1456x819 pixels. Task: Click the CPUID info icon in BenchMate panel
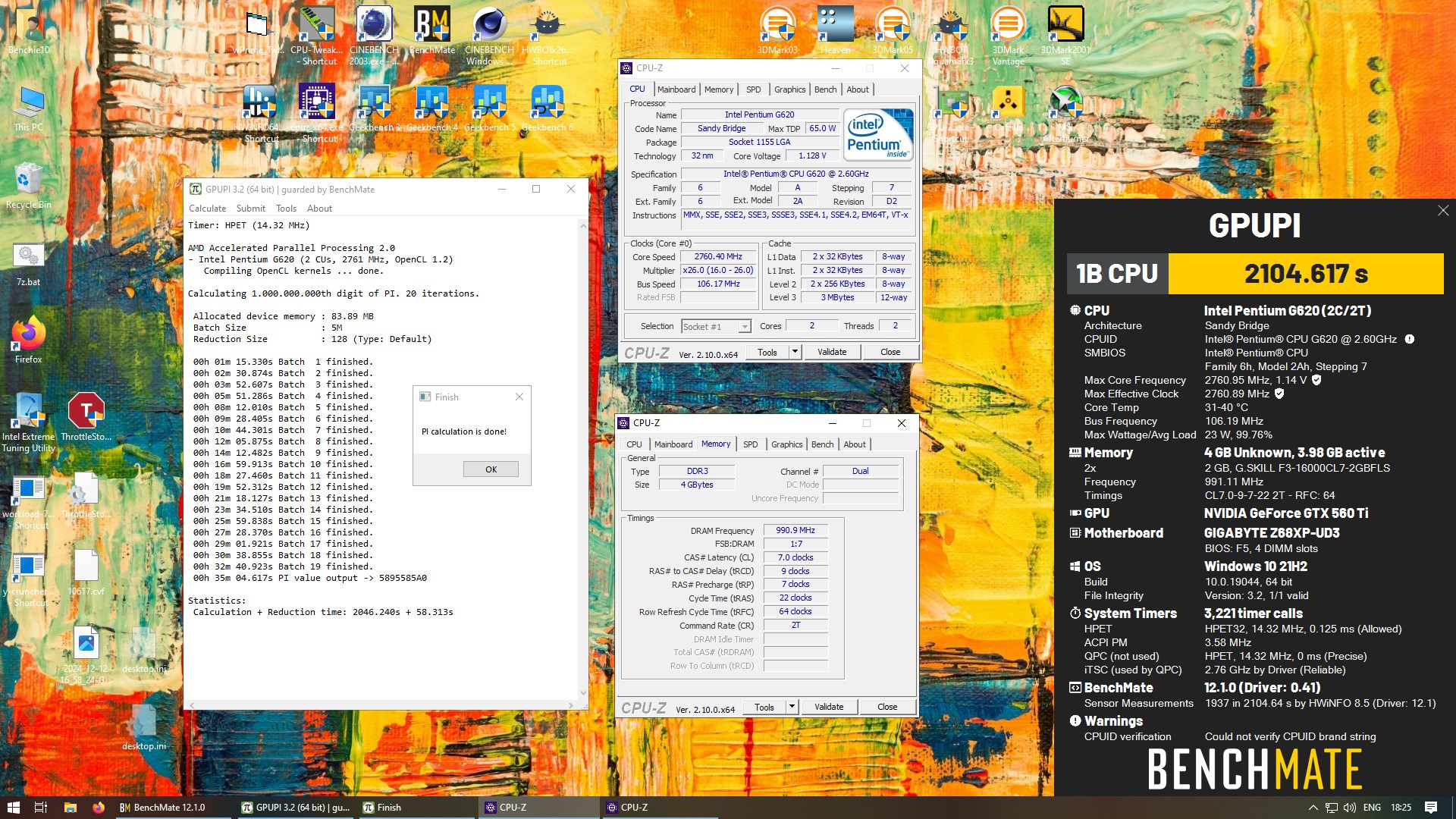tap(1409, 339)
